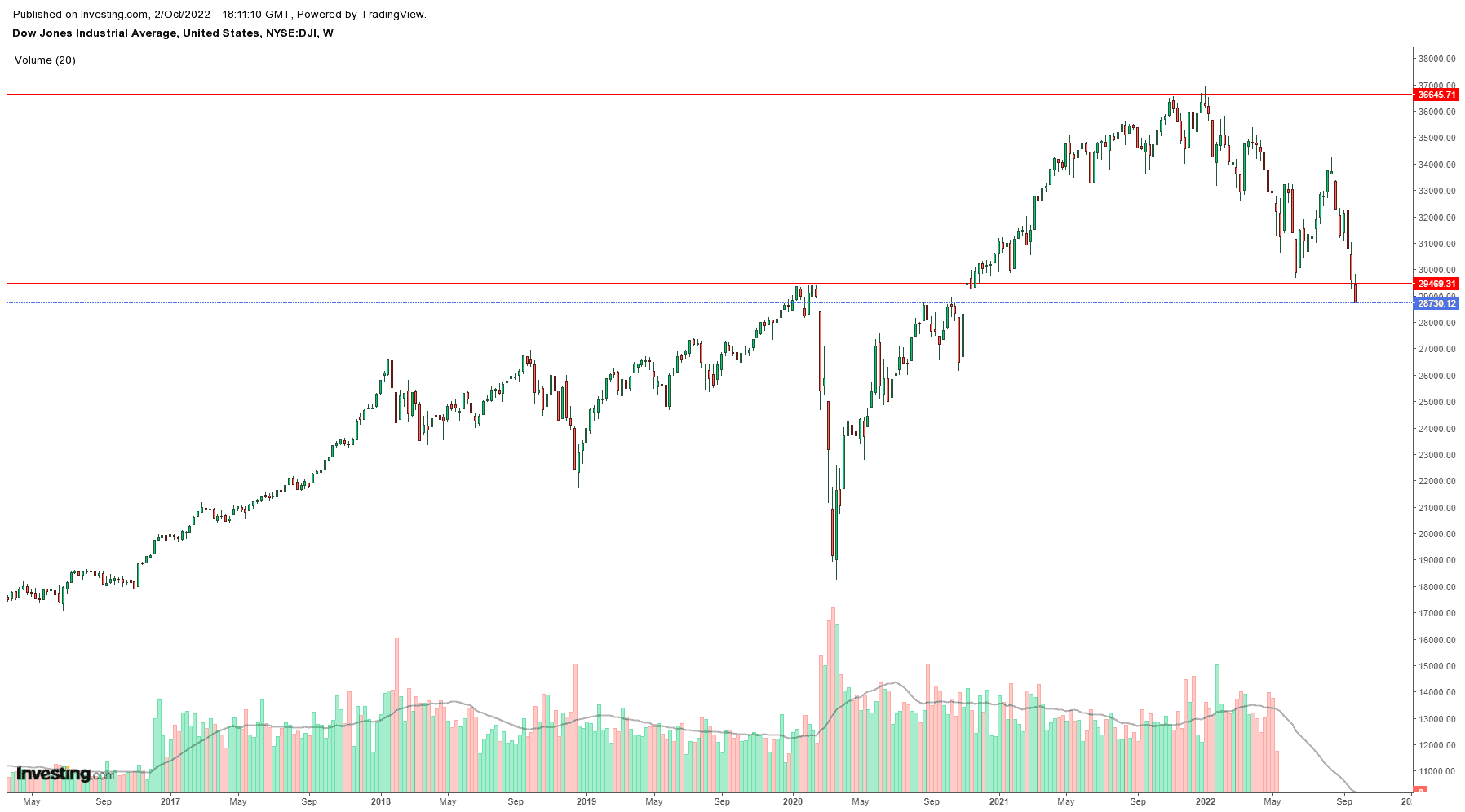
Task: Click the 21000.00 price axis label
Action: pyautogui.click(x=1436, y=508)
